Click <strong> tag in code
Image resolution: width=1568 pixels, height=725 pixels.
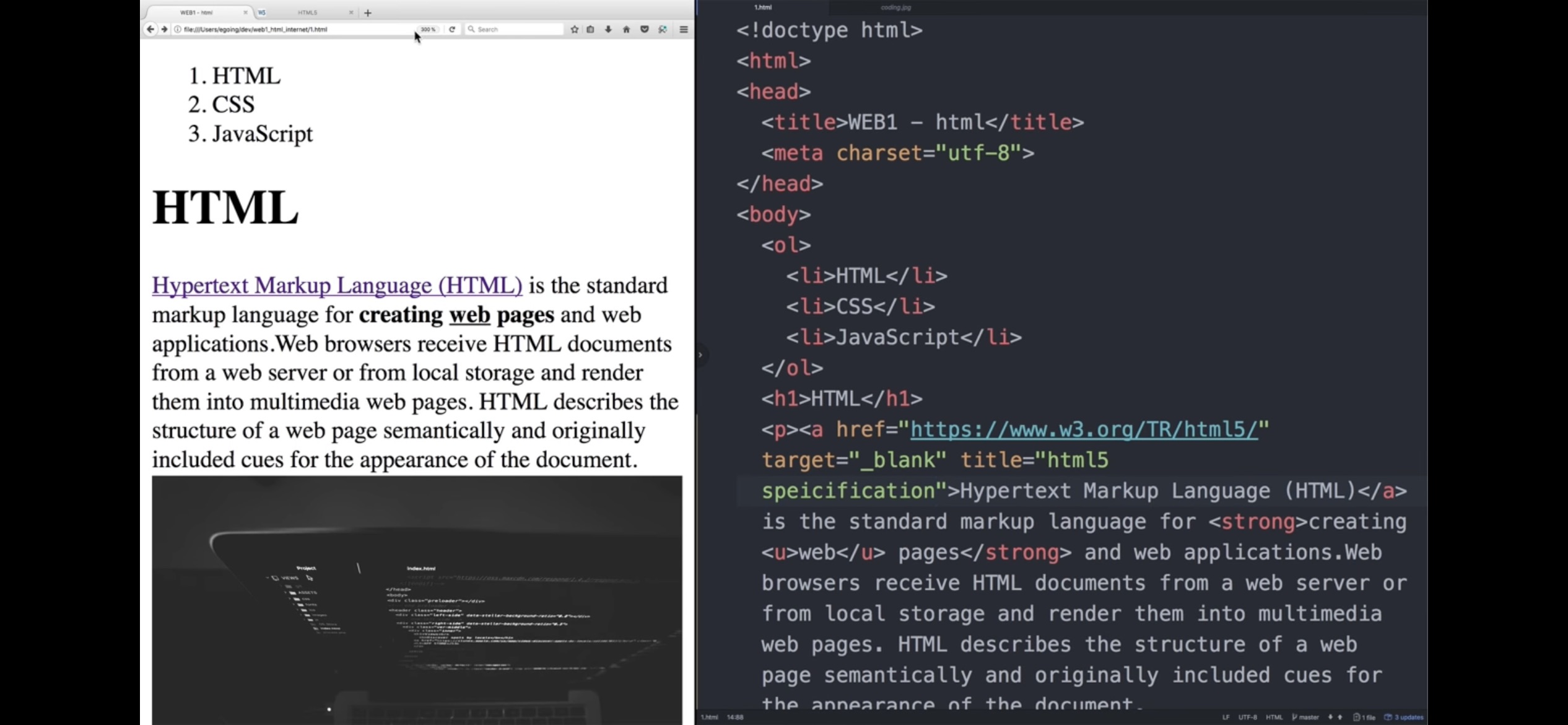(1258, 522)
